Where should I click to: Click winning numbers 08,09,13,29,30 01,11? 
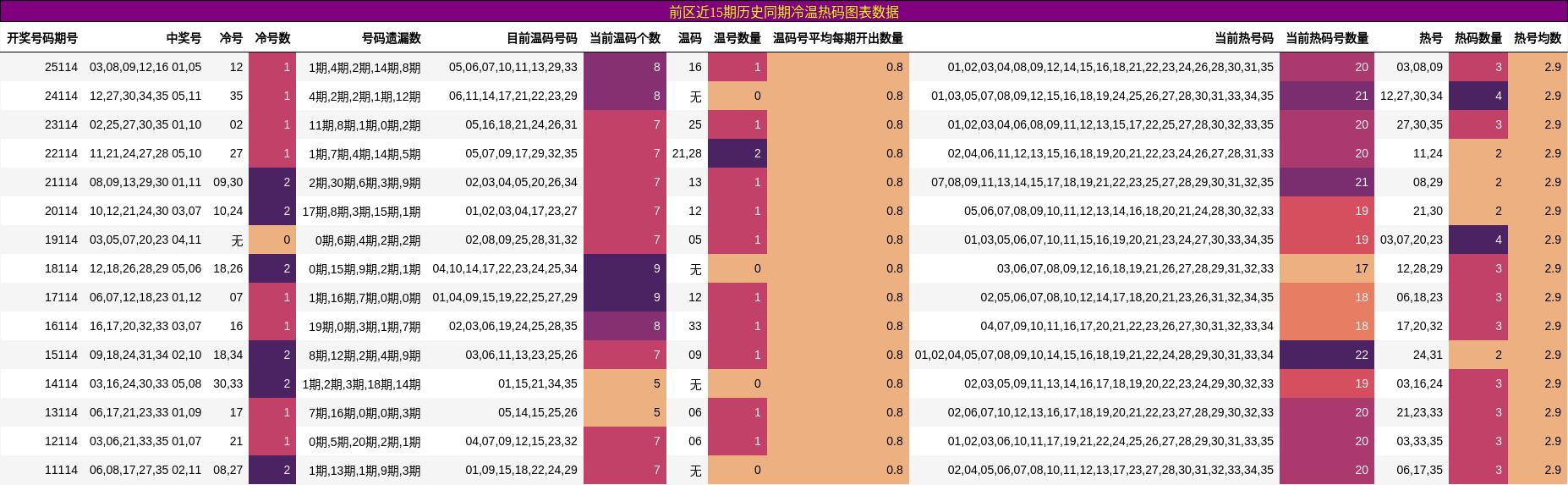pos(145,182)
